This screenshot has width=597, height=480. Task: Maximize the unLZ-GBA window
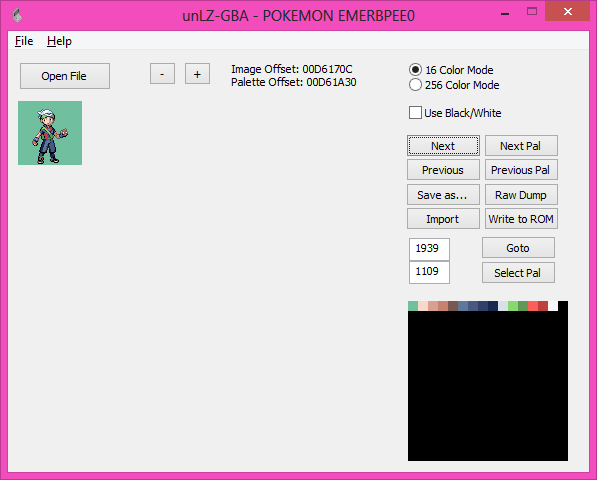click(x=532, y=12)
